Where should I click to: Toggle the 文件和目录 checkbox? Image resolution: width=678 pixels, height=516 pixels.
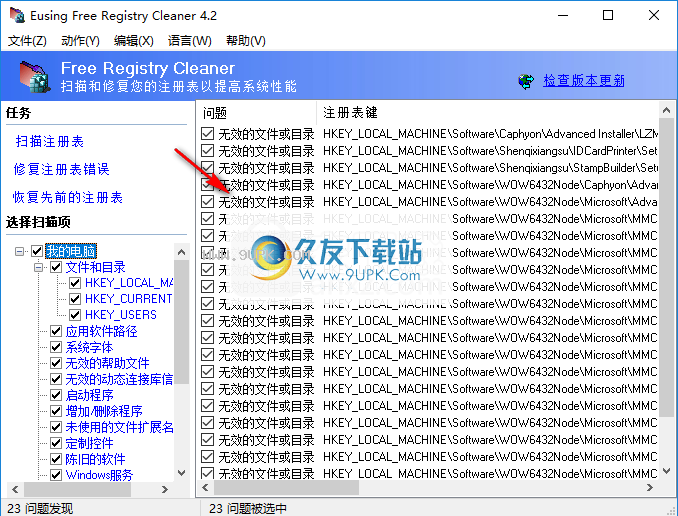[x=56, y=267]
